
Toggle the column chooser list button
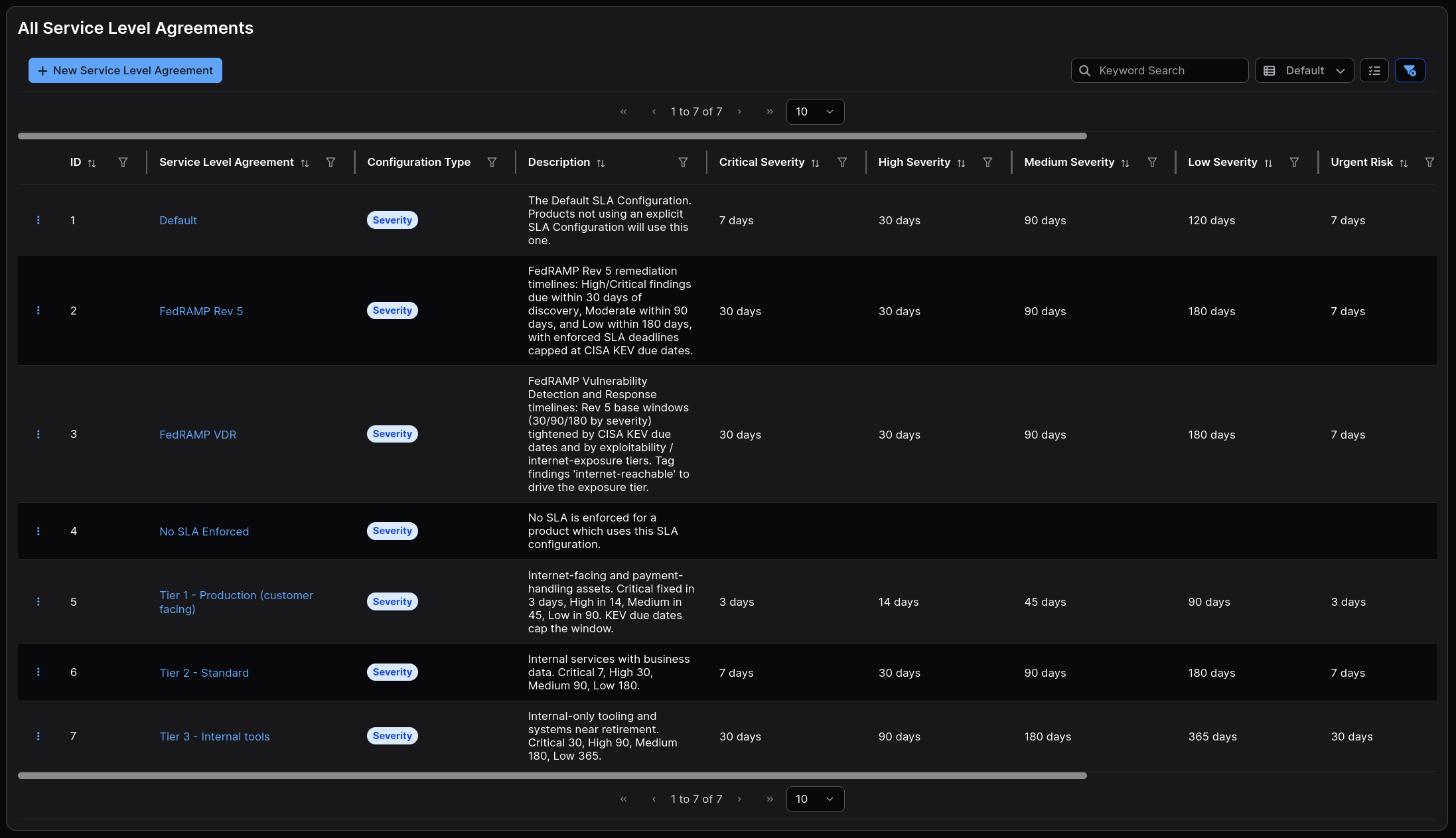coord(1374,70)
